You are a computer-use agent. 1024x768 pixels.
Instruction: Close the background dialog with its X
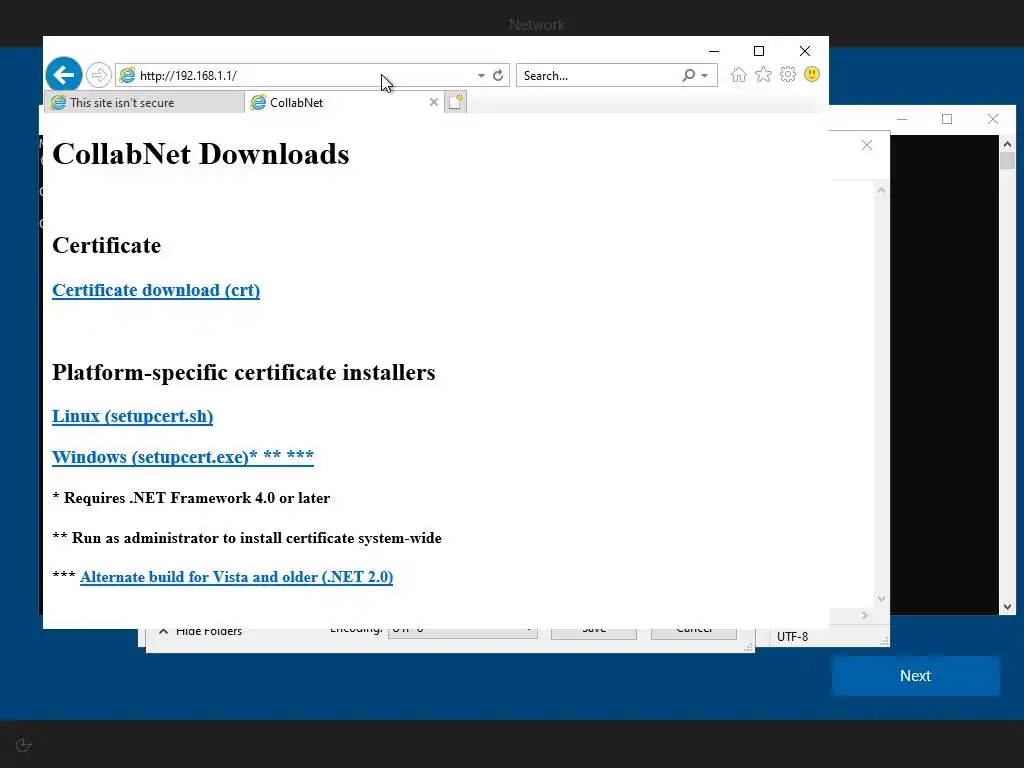(867, 145)
